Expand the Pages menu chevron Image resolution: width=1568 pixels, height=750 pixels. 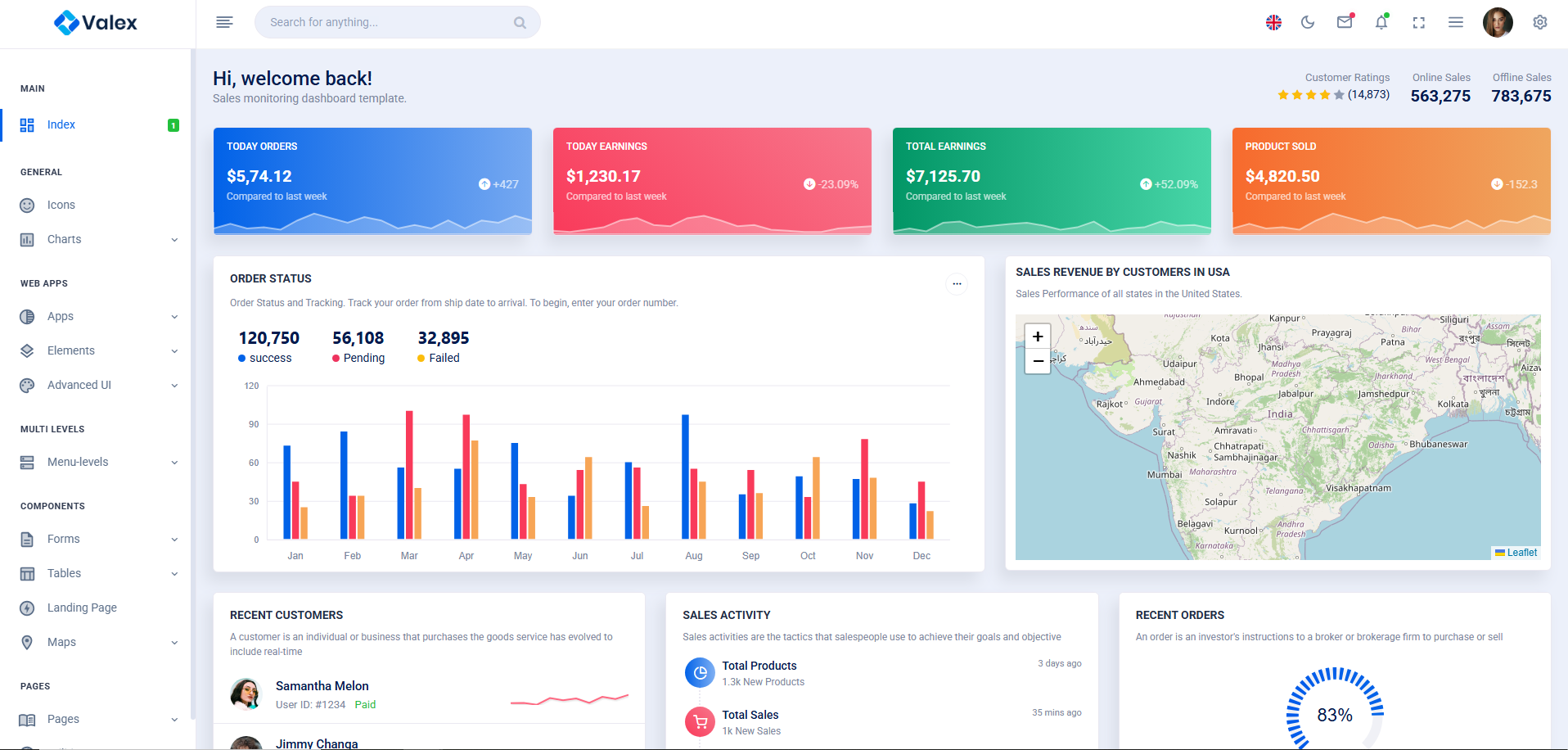point(174,720)
